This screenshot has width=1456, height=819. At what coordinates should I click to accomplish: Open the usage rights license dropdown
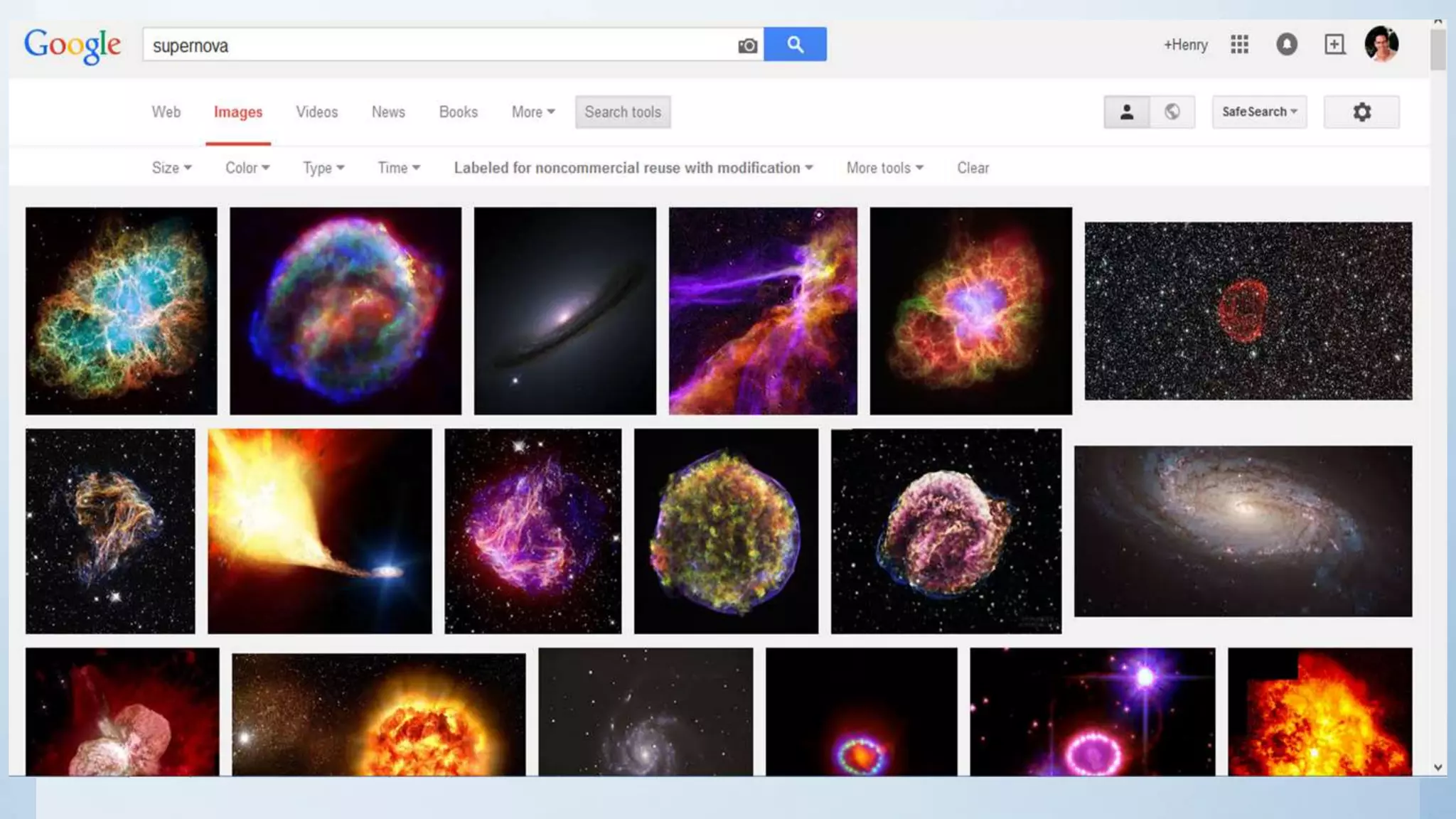[633, 168]
